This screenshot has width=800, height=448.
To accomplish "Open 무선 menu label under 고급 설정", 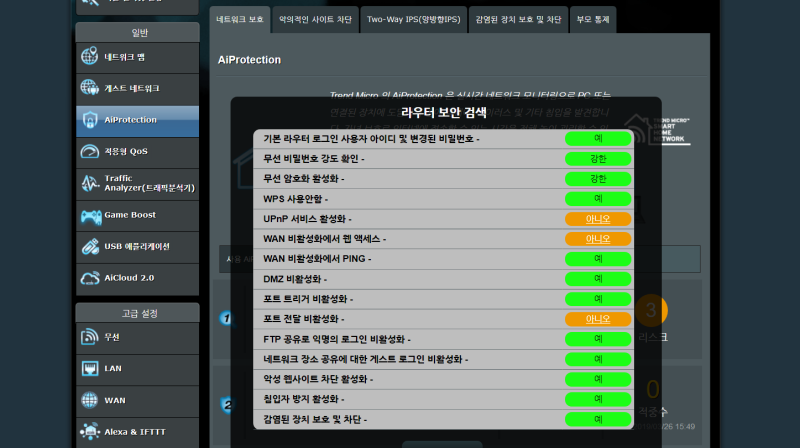I will (x=112, y=337).
